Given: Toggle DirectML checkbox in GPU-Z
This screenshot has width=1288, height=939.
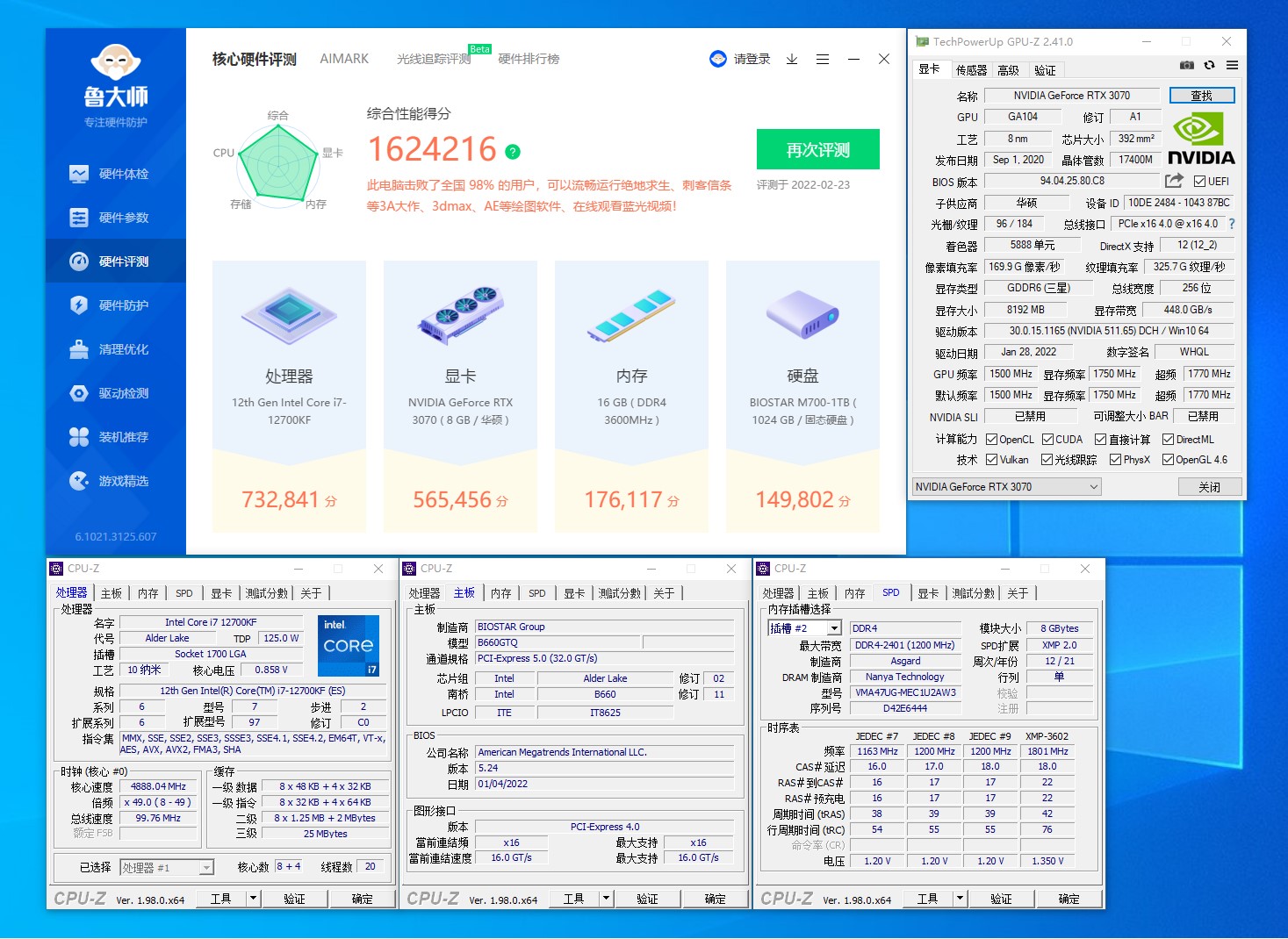Looking at the screenshot, I should point(1169,440).
